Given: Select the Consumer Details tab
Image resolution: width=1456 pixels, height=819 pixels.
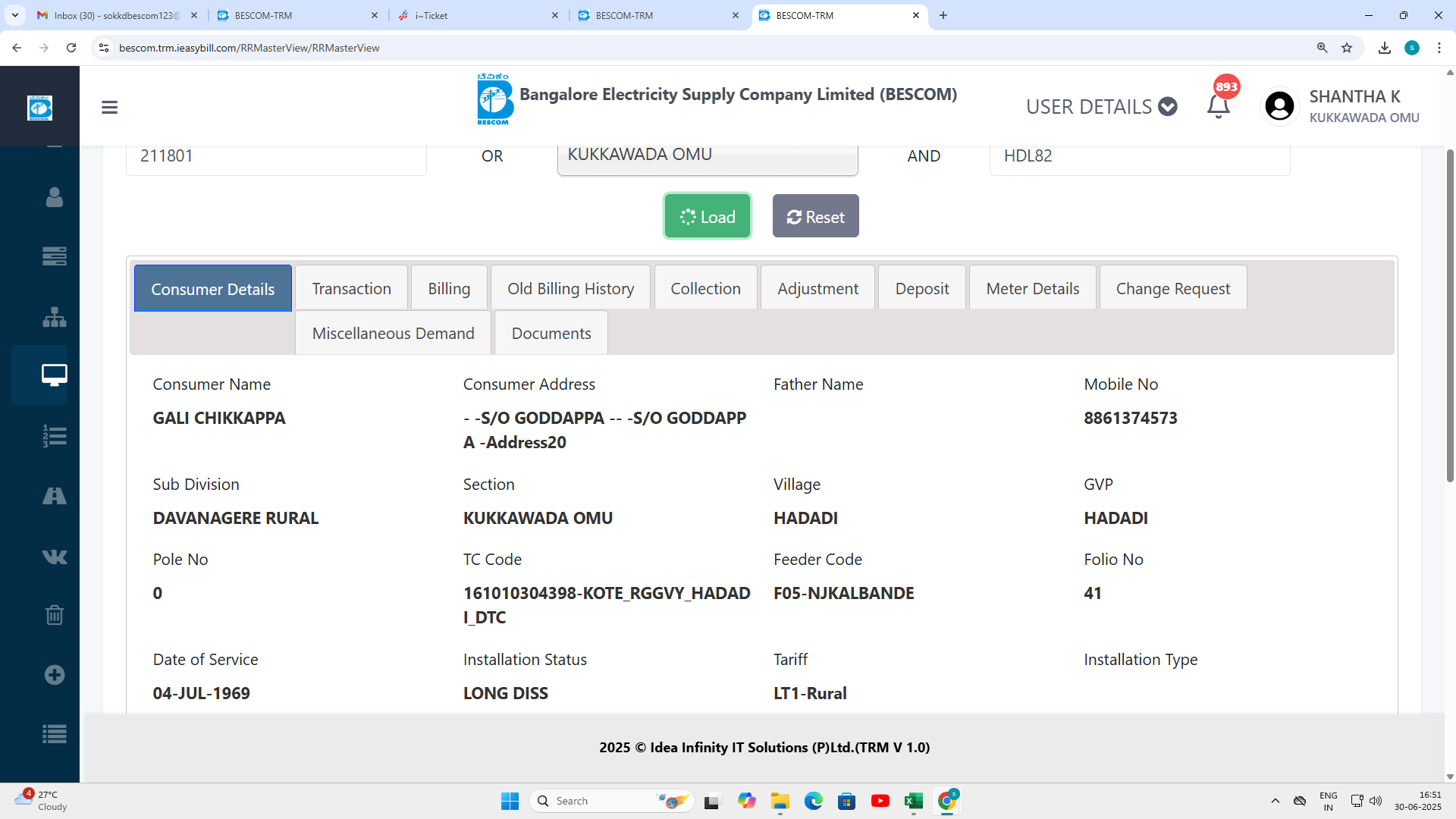Looking at the screenshot, I should 212,288.
